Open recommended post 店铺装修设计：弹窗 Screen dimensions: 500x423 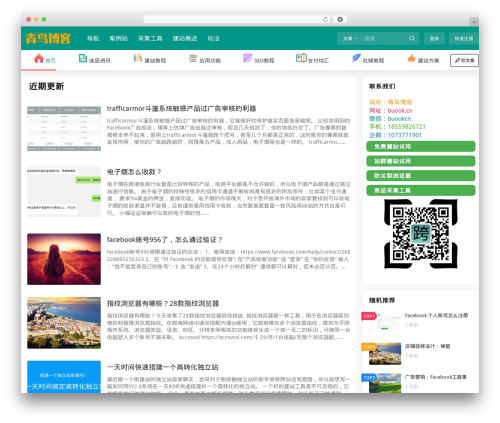427,346
